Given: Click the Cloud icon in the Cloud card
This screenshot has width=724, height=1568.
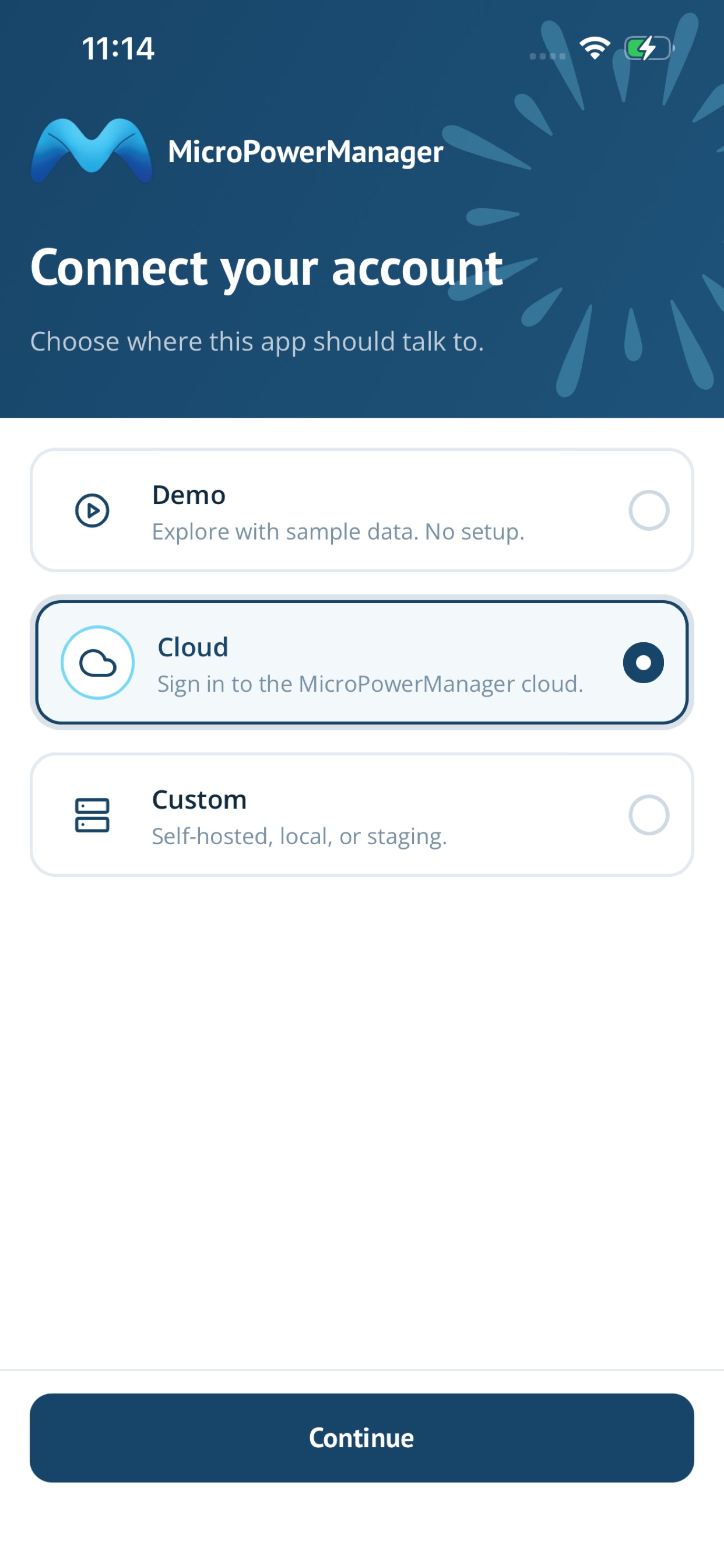Looking at the screenshot, I should 97,662.
